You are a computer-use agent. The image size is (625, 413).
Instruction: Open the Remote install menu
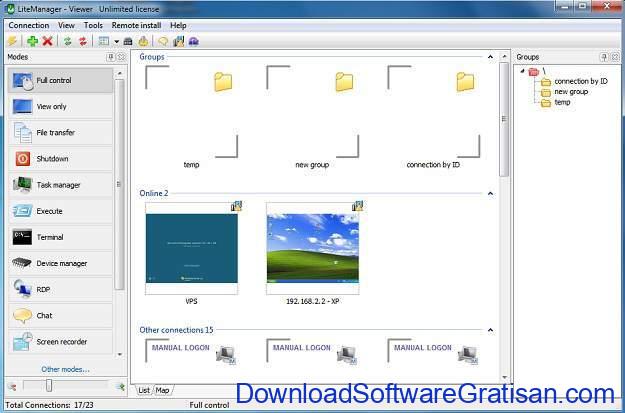tap(136, 25)
